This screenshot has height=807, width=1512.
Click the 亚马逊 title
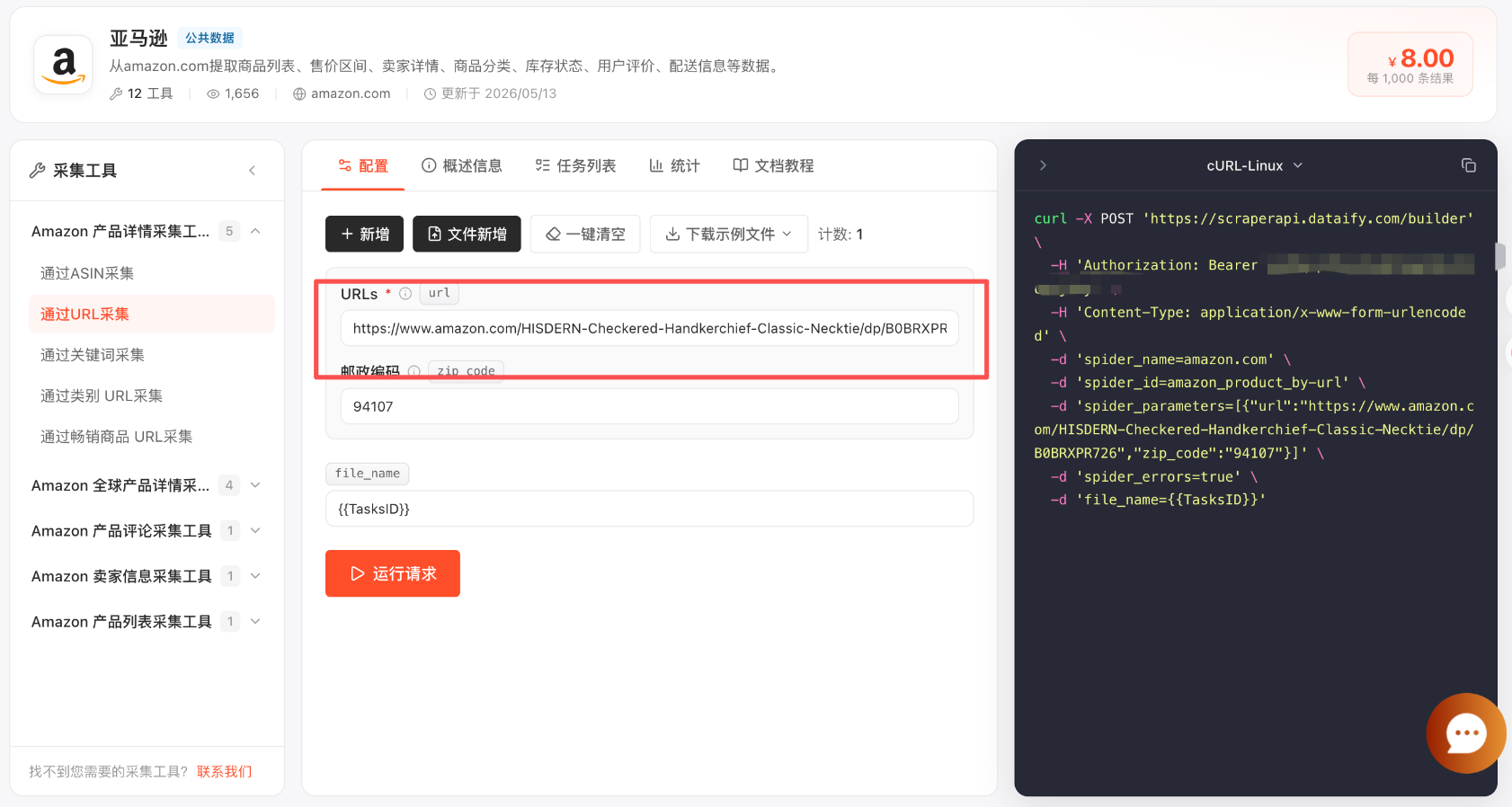tap(138, 39)
